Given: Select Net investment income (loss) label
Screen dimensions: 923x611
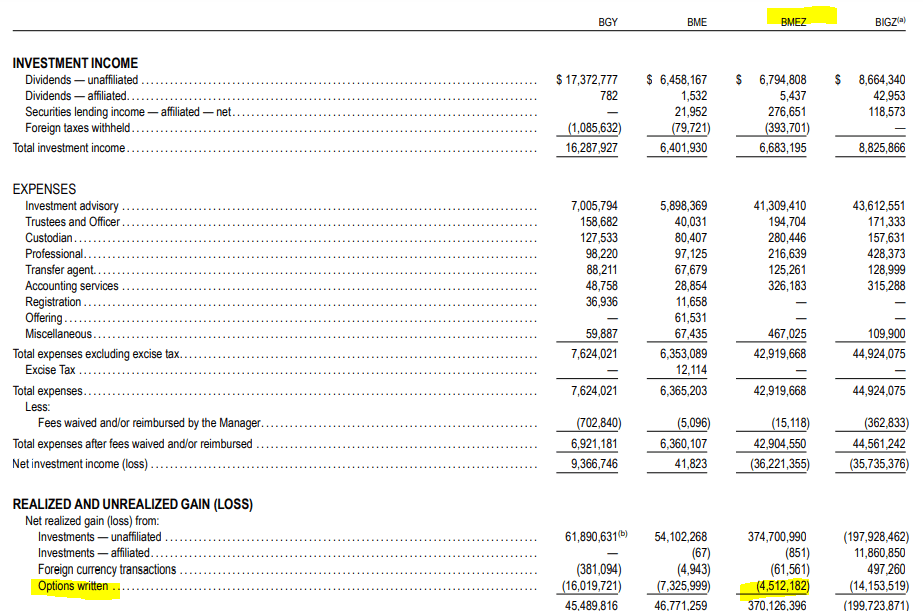Looking at the screenshot, I should coord(80,463).
